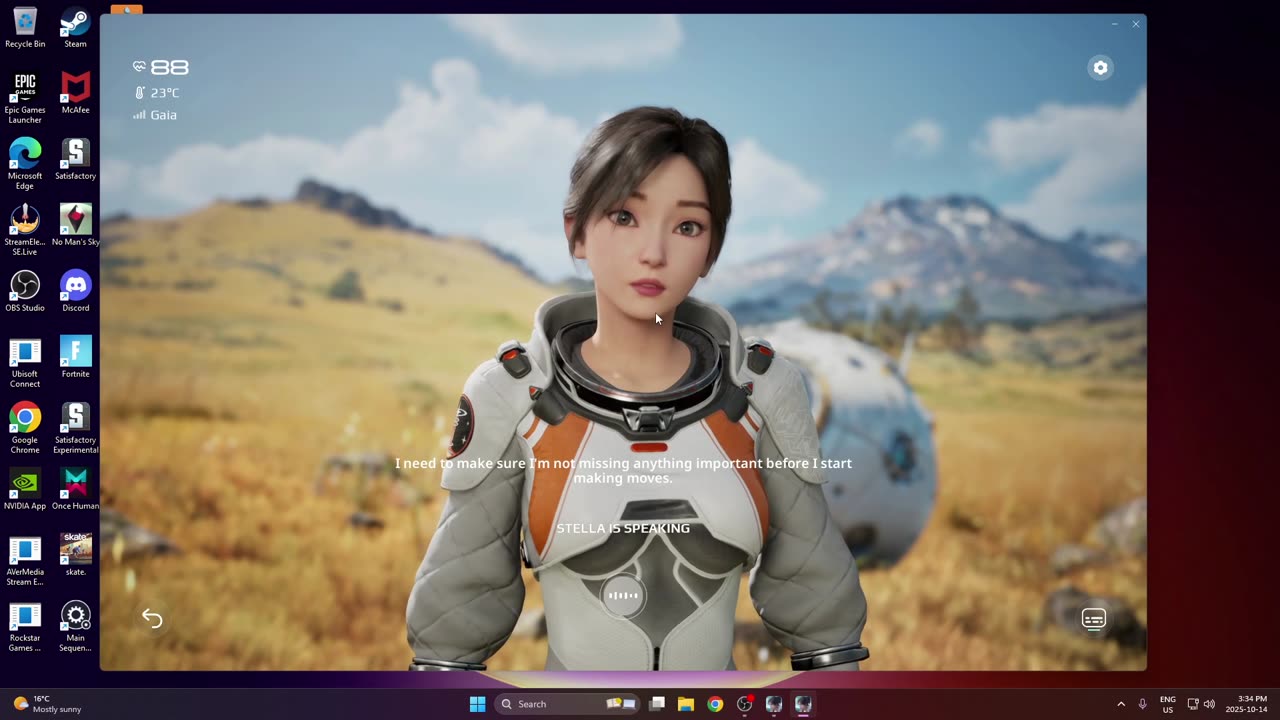Screen dimensions: 1280x720
Task: Open the Recycle Bin desktop icon
Action: coord(25,28)
